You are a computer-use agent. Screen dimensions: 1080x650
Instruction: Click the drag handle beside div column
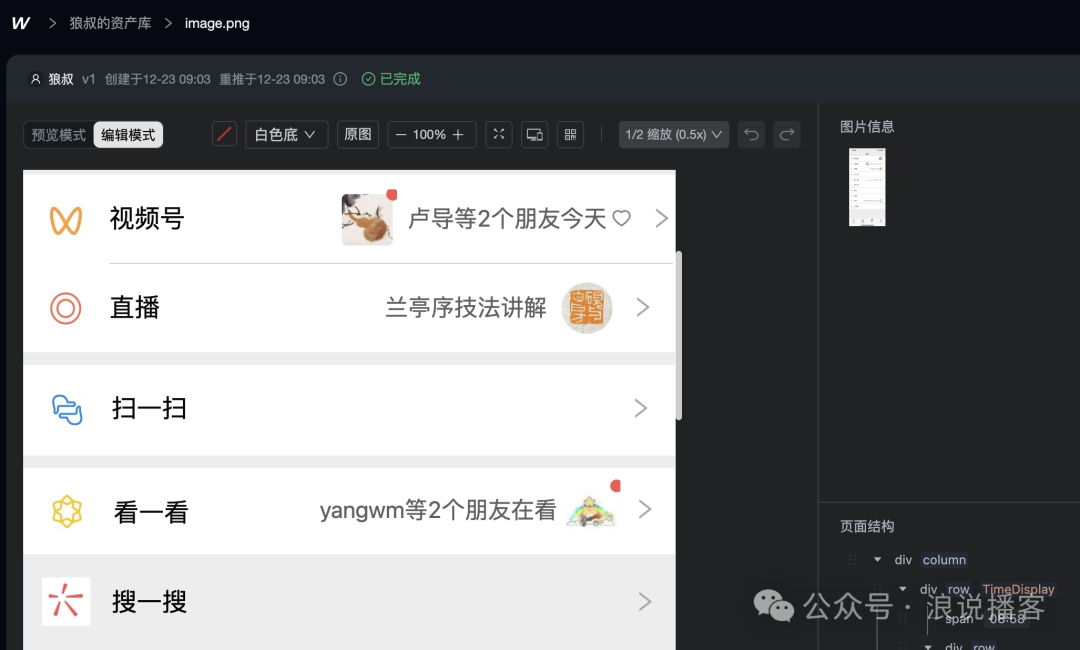pos(853,560)
